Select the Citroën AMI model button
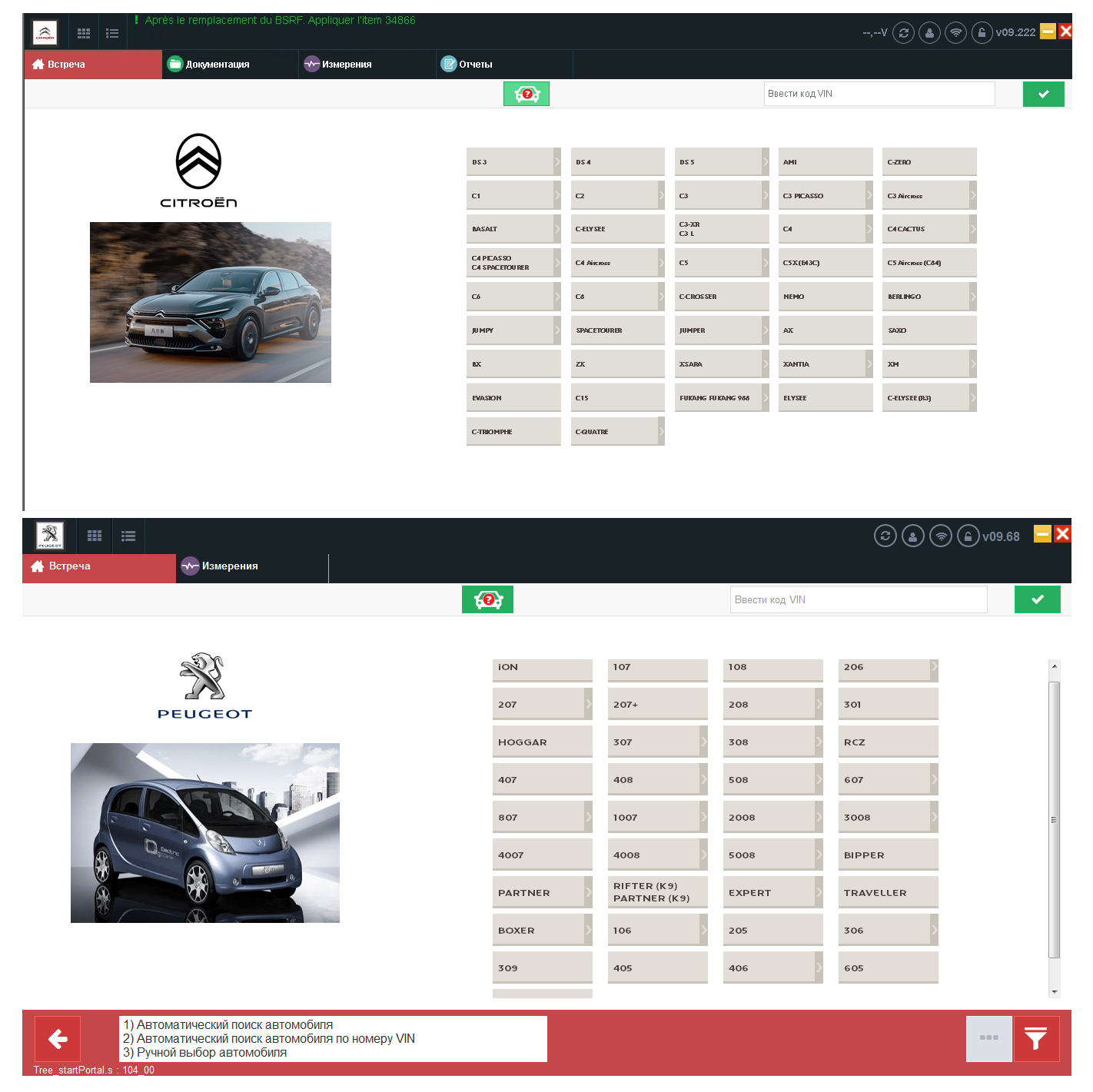 click(x=825, y=162)
